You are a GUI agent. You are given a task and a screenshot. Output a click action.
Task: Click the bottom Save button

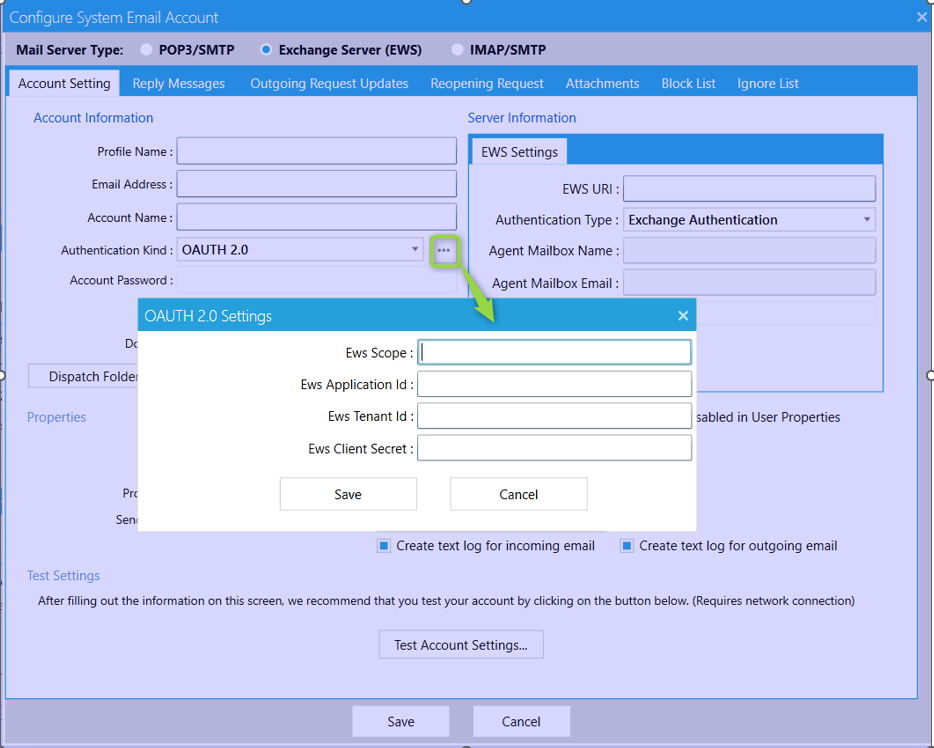[401, 722]
